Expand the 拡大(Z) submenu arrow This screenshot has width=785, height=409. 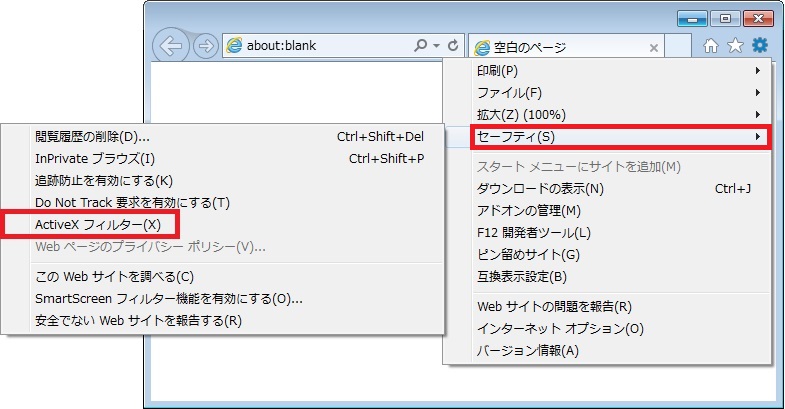[x=758, y=115]
